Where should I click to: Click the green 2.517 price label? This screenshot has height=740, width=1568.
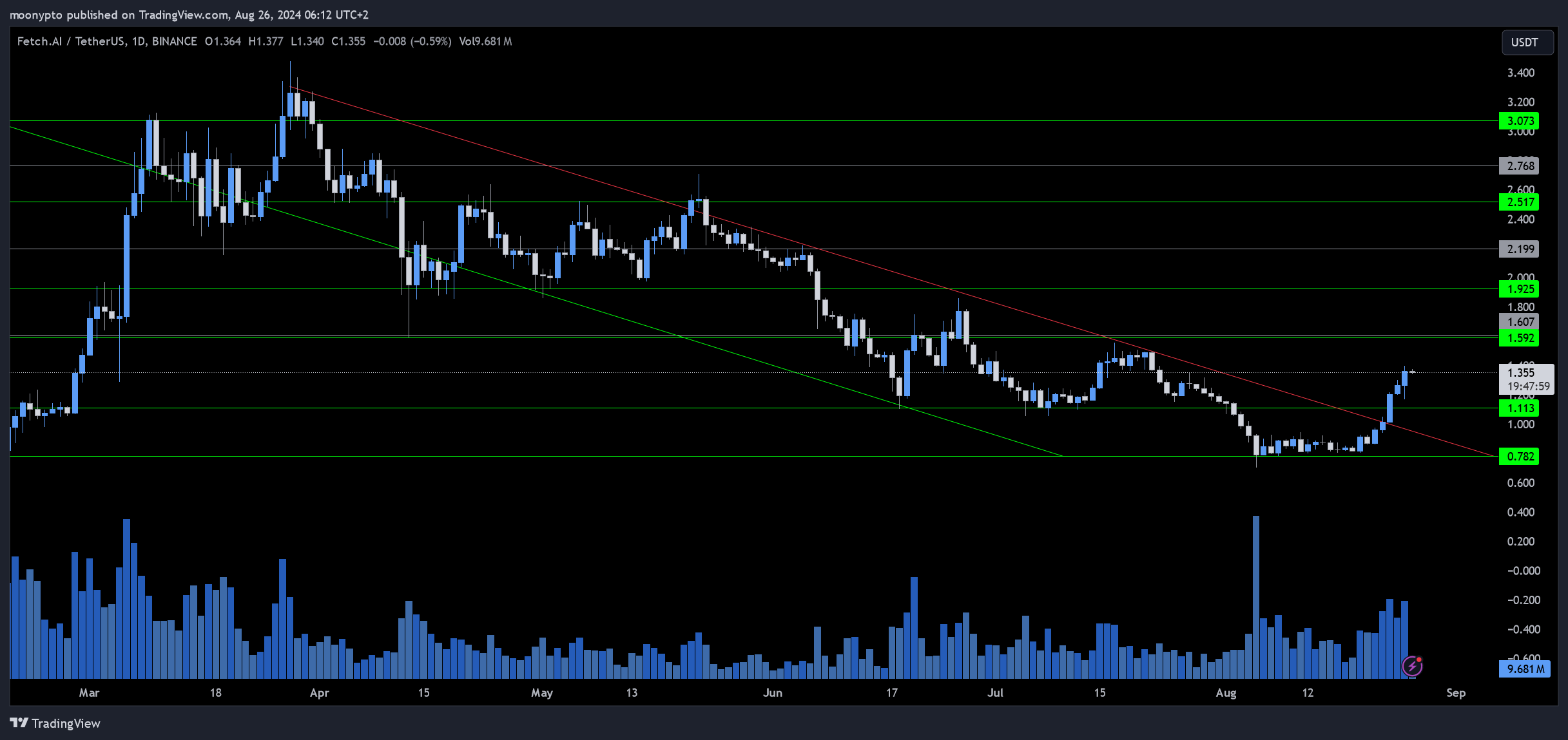(1519, 202)
